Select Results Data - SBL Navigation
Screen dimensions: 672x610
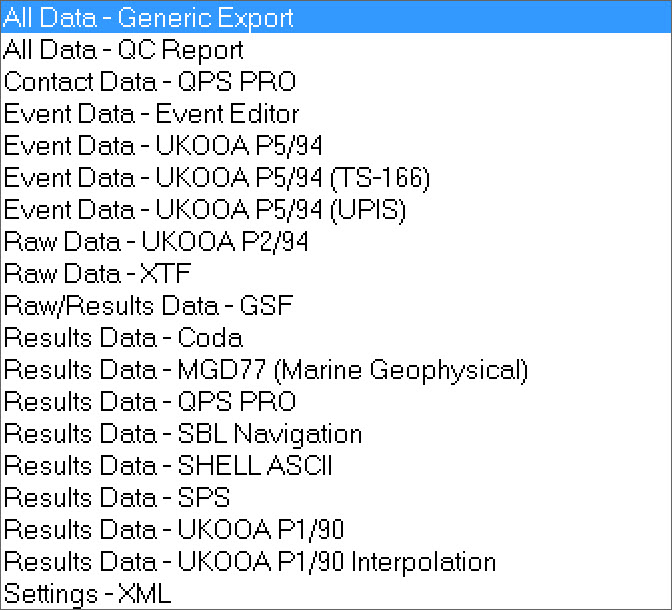(183, 434)
